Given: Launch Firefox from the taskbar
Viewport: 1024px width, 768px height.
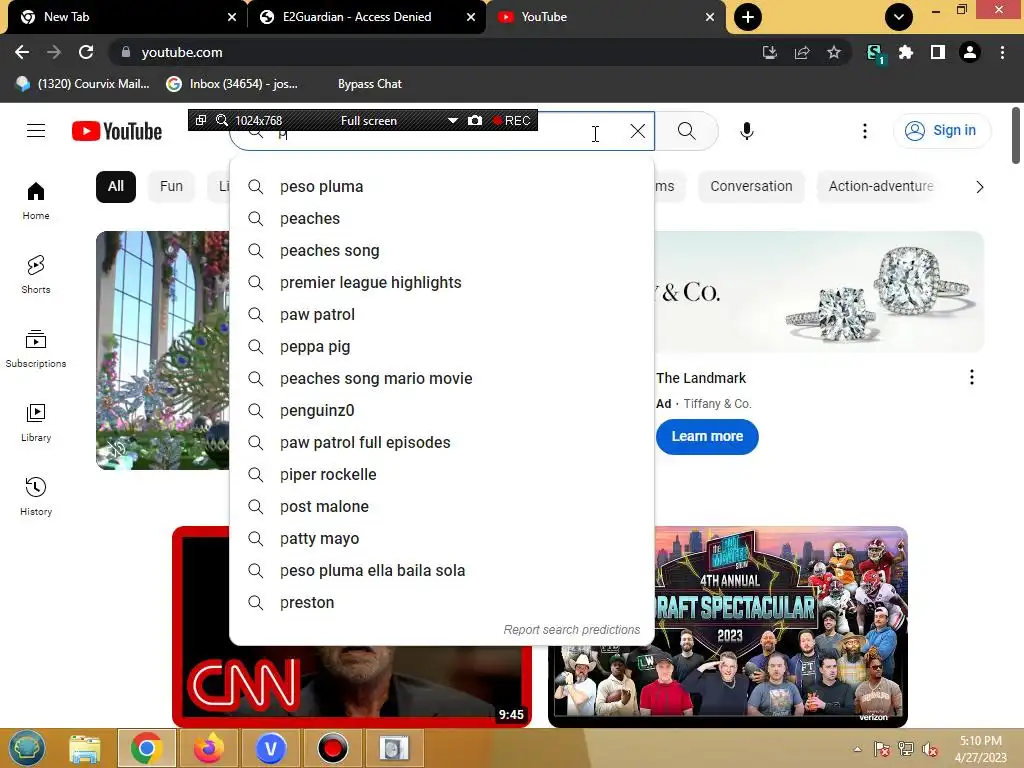Looking at the screenshot, I should click(x=208, y=748).
